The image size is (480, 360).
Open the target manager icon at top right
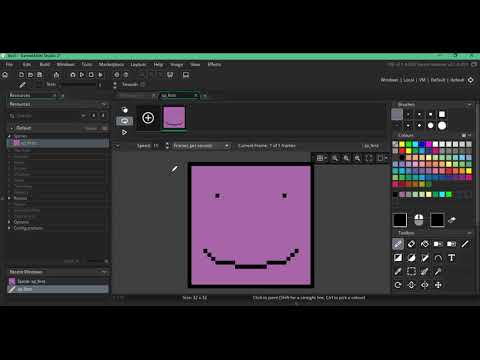[471, 80]
